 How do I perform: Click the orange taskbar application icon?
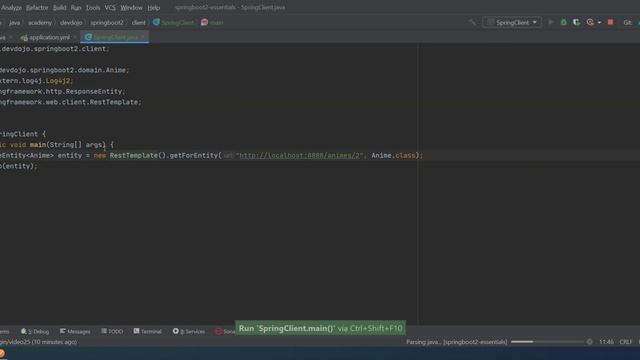click(2, 354)
